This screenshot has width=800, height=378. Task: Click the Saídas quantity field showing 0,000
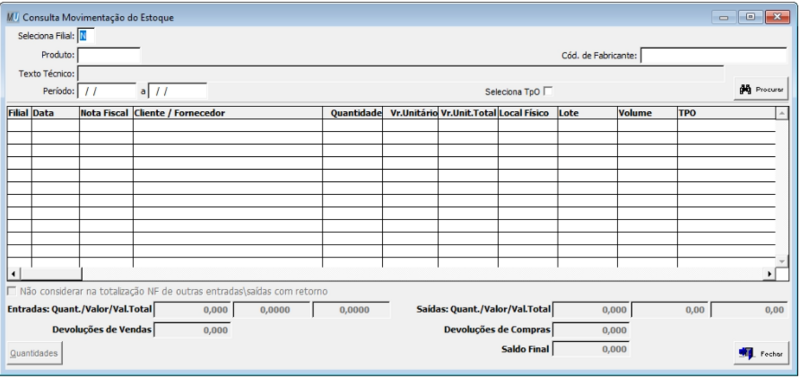591,310
